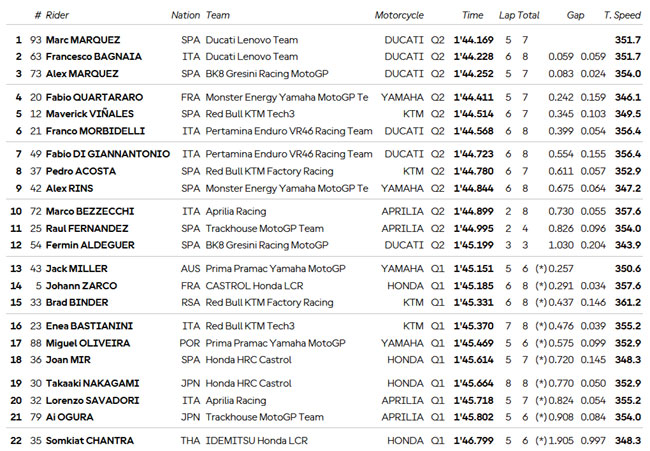This screenshot has height=451, width=650.
Task: Click the Time column header
Action: pyautogui.click(x=473, y=15)
